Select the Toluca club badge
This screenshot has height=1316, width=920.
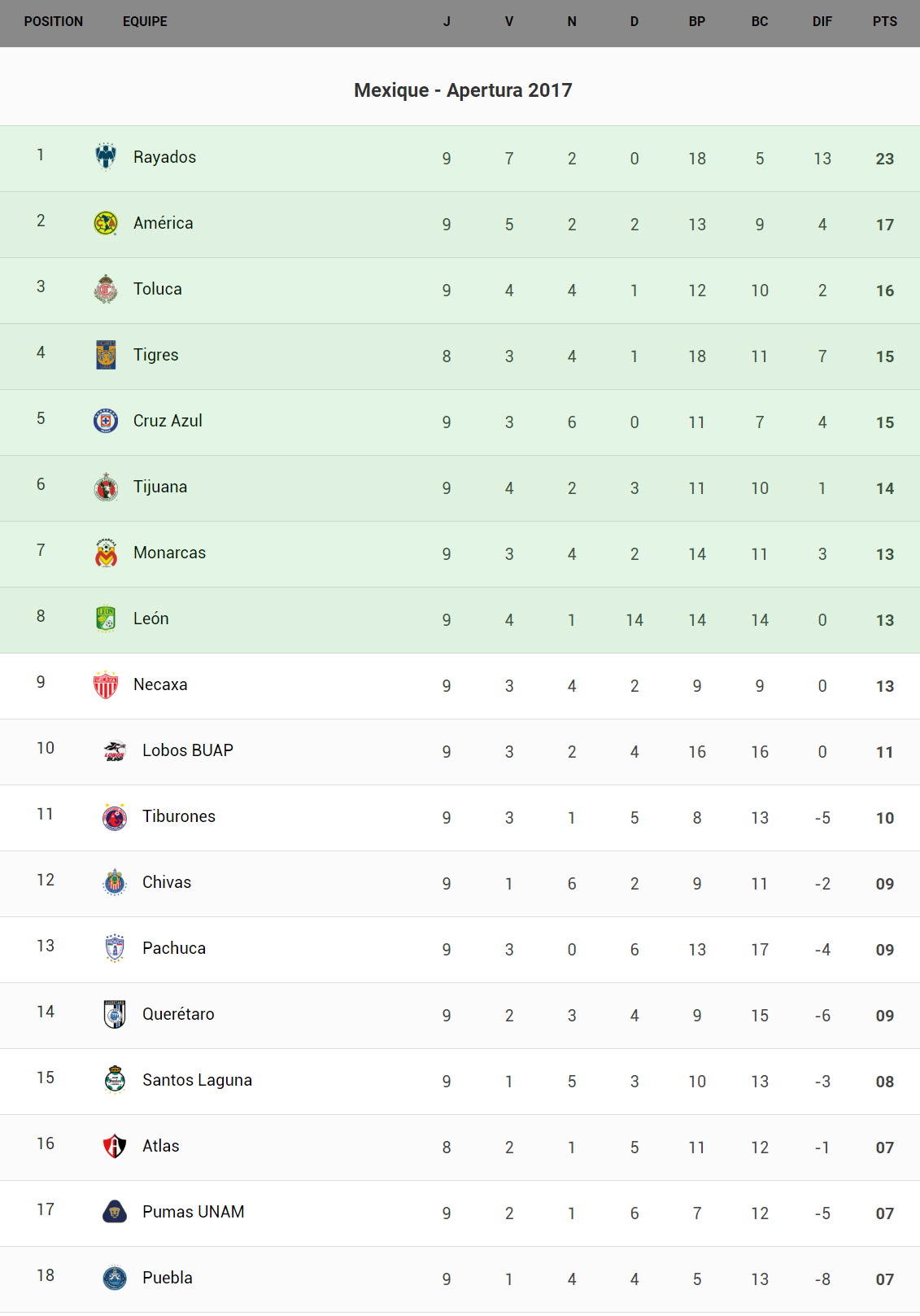(x=106, y=289)
